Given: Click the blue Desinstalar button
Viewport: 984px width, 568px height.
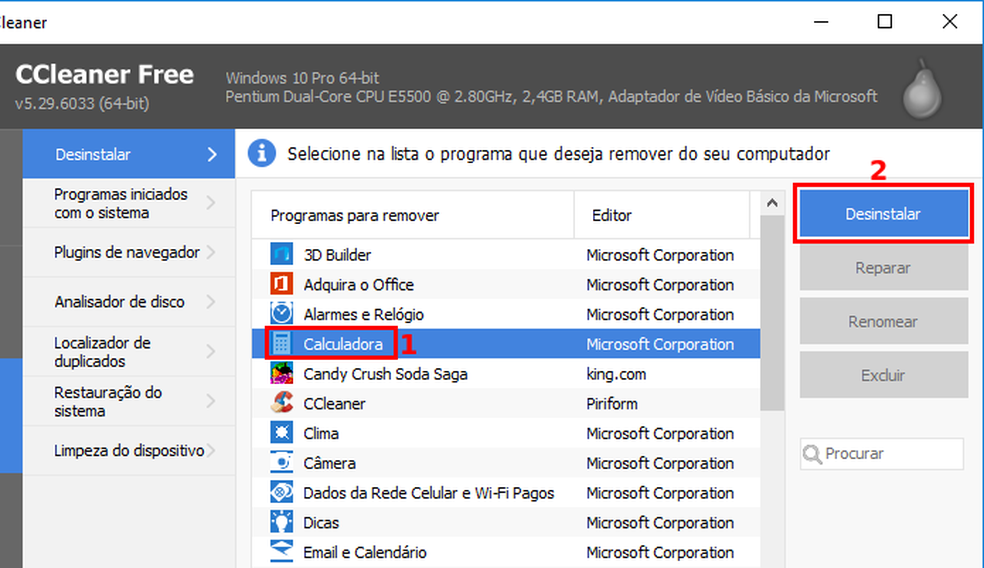Looking at the screenshot, I should (x=883, y=214).
